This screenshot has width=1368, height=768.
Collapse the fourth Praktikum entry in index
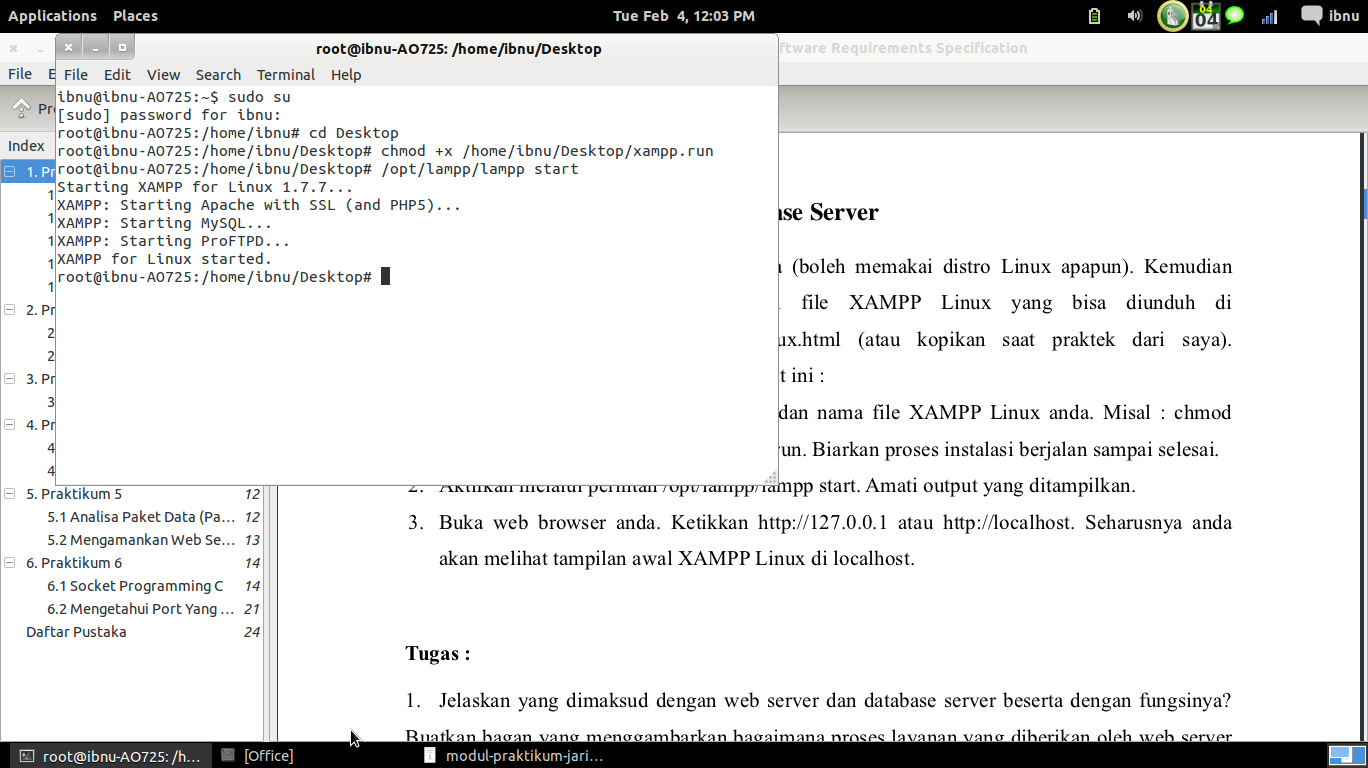point(9,425)
